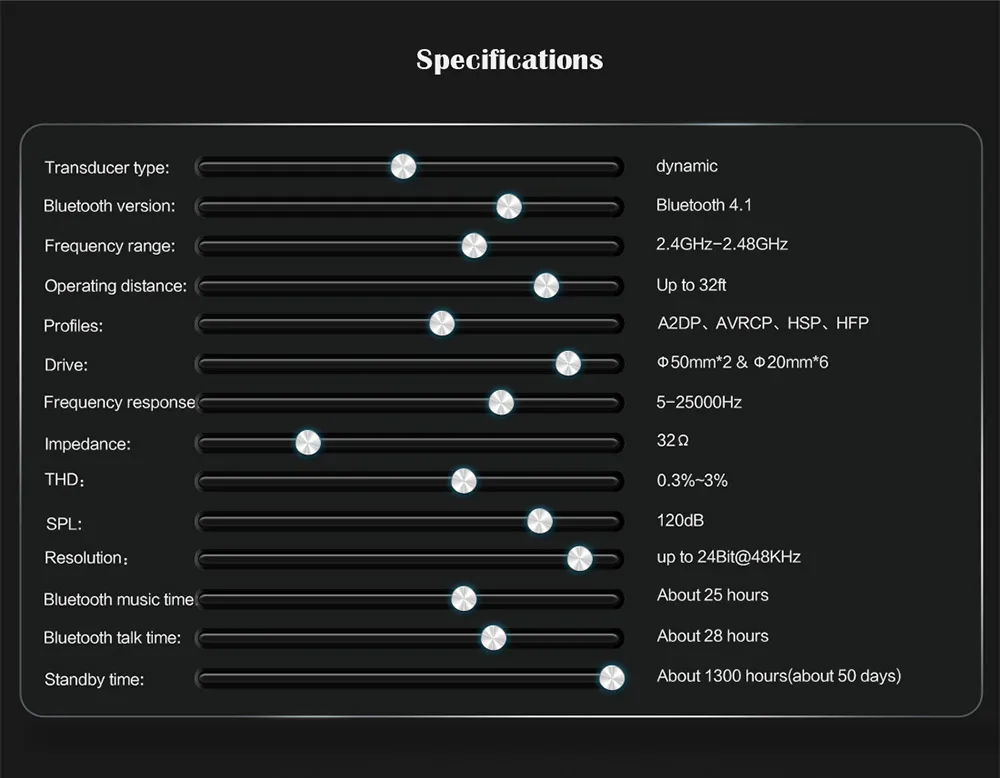Click the Operating distance slider knob

[x=546, y=286]
